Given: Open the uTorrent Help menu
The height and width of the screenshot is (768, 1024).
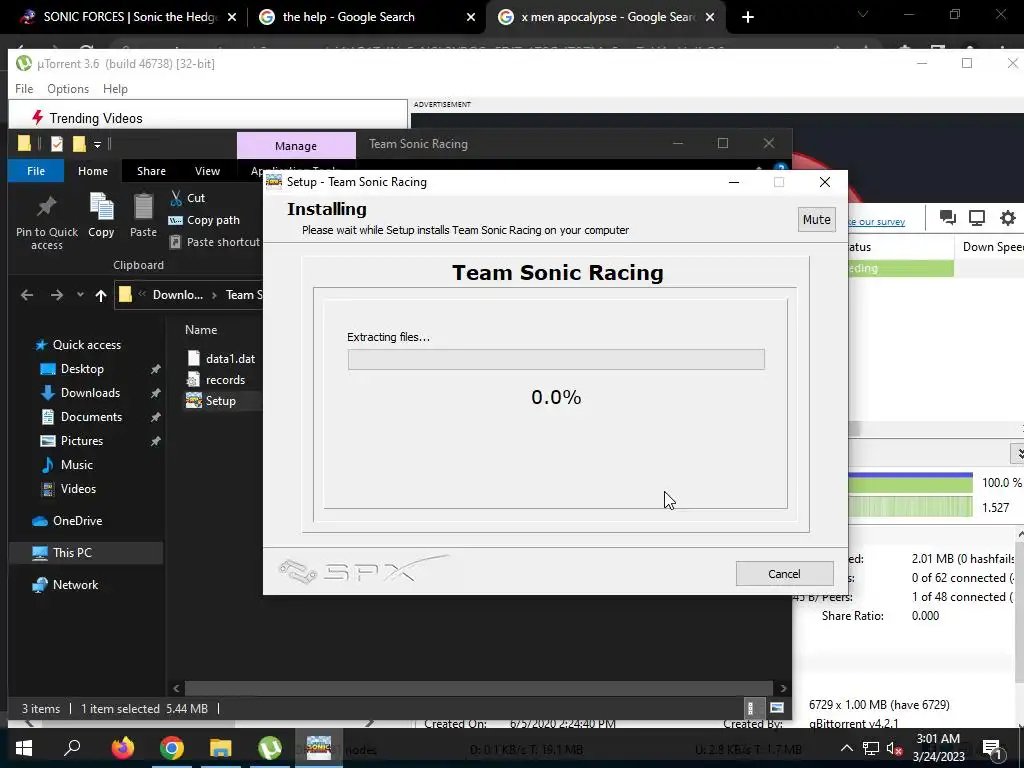Looking at the screenshot, I should (x=115, y=89).
